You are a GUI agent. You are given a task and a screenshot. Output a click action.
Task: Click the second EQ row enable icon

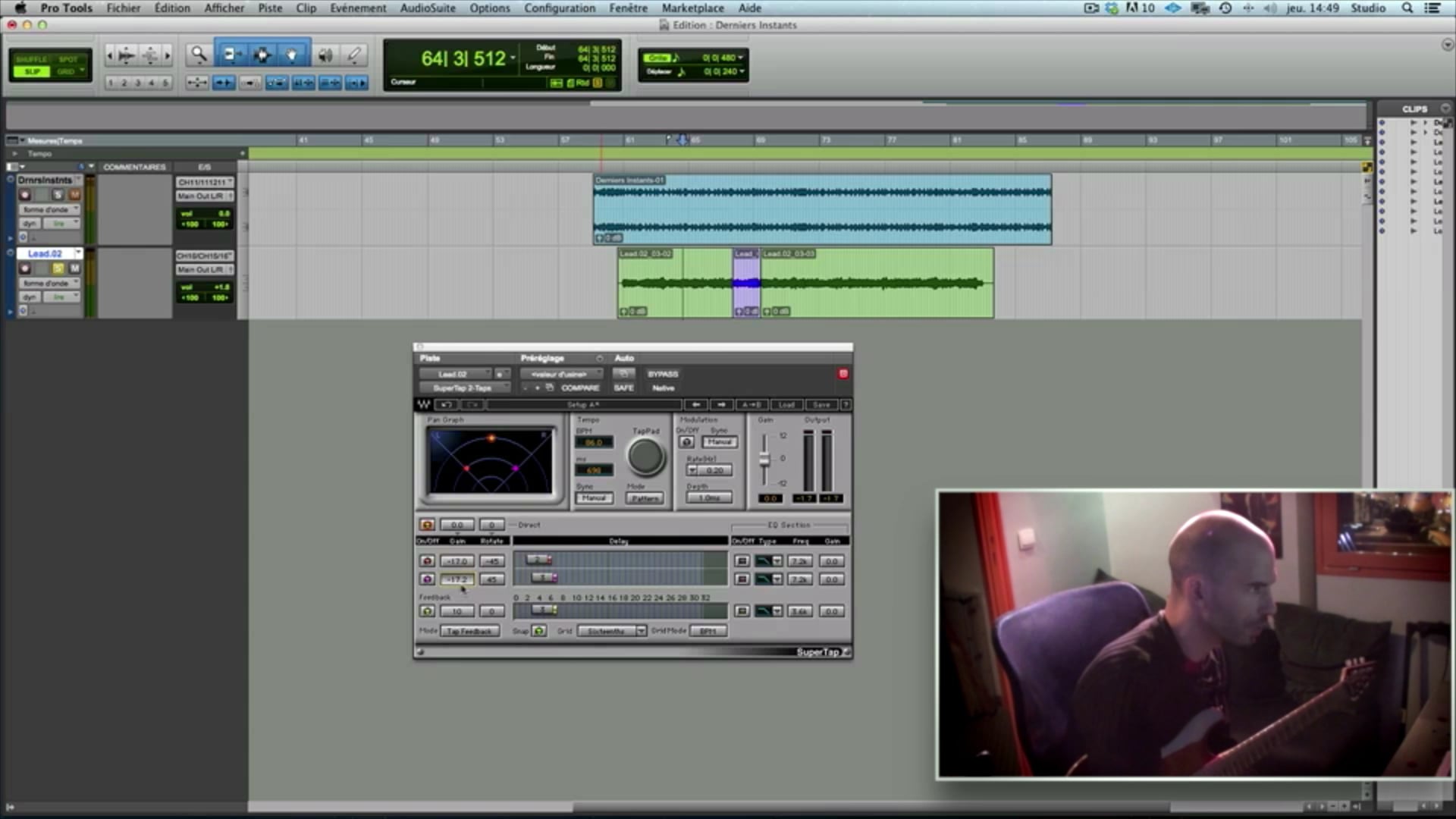point(742,579)
